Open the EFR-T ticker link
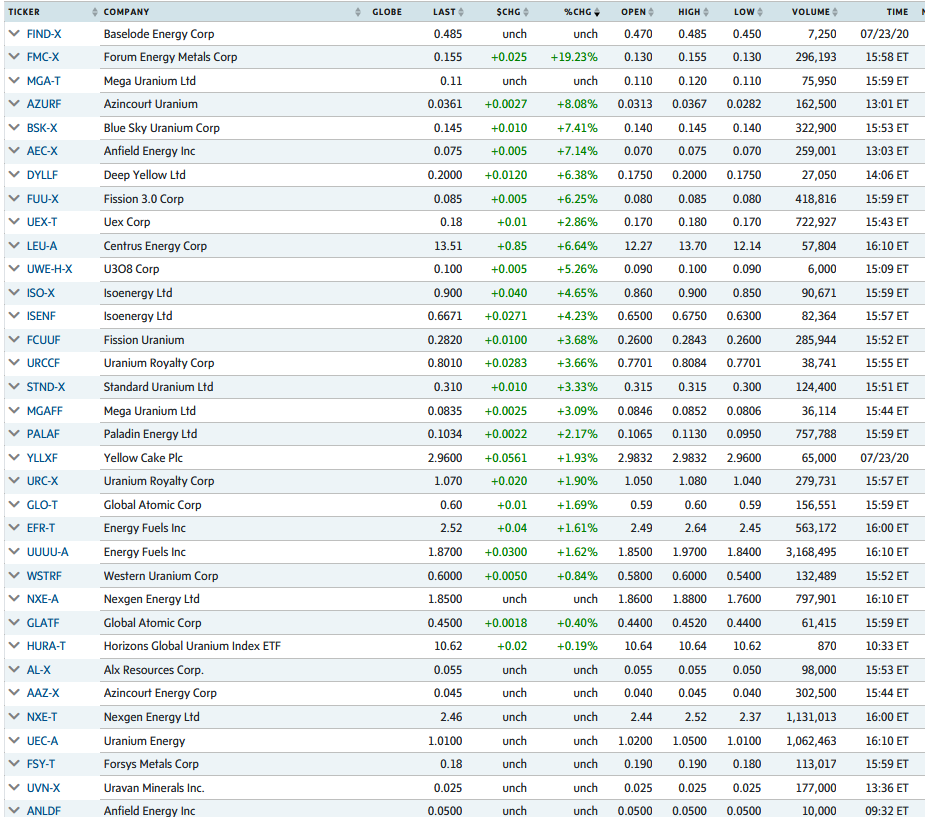925x817 pixels. click(41, 528)
